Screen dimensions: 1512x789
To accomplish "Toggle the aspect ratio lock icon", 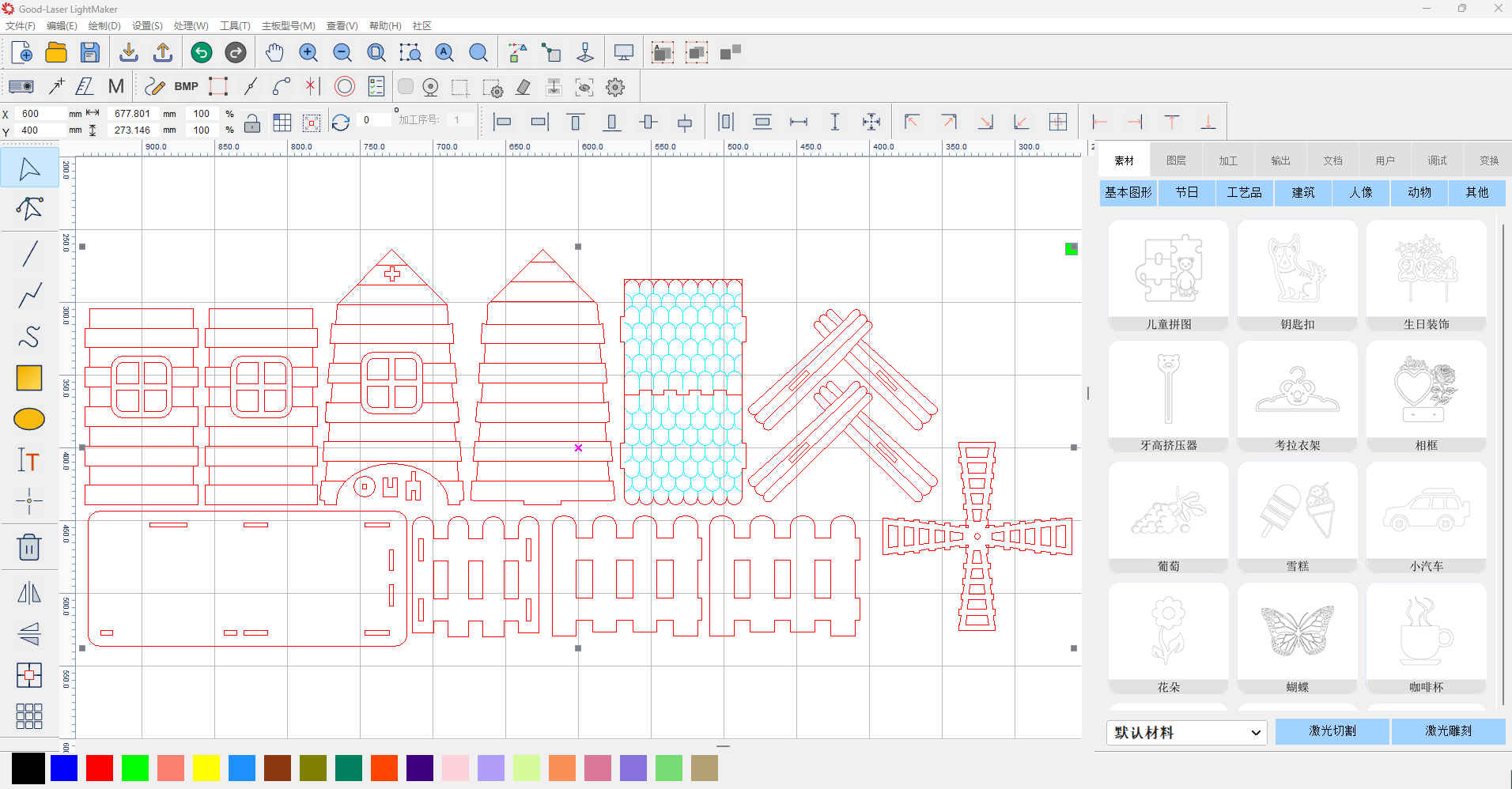I will click(252, 123).
